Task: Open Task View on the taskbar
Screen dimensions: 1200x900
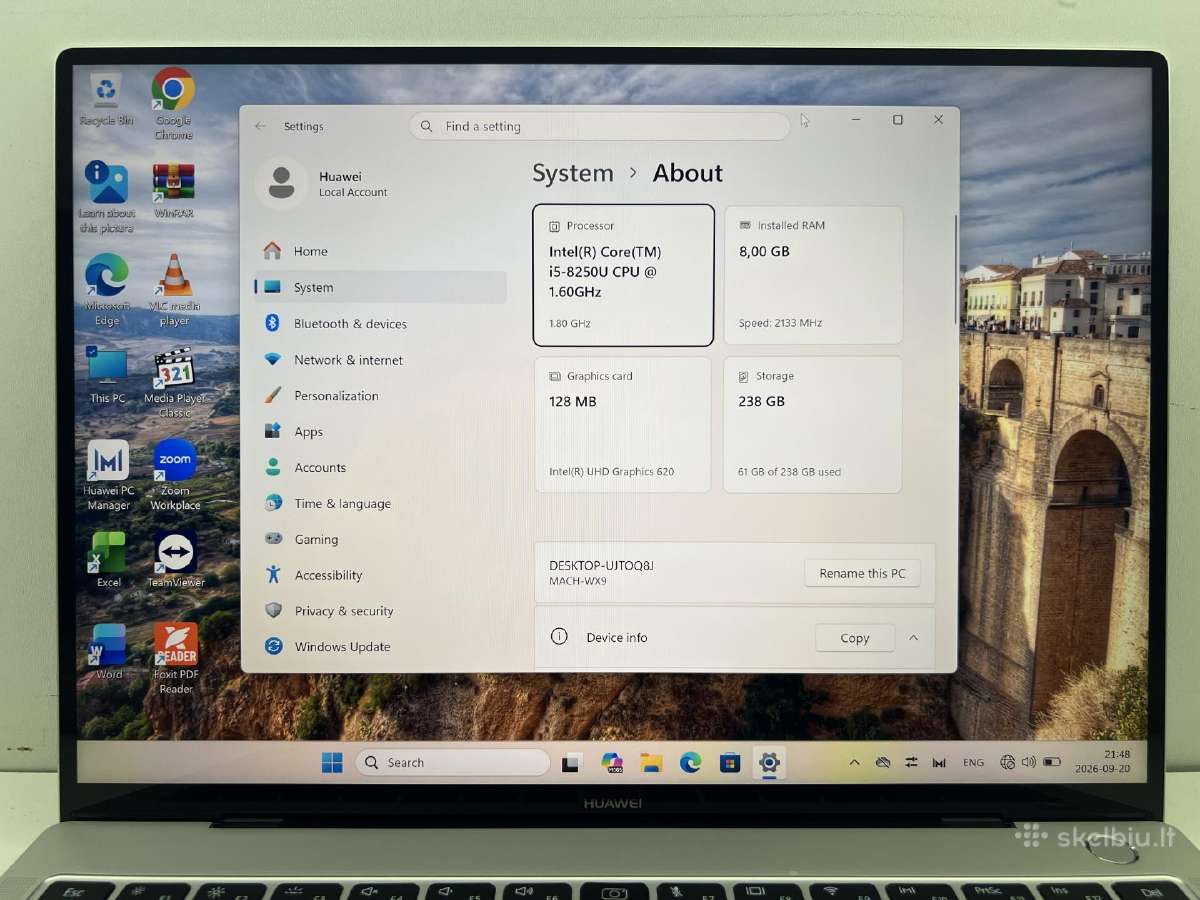Action: point(571,763)
